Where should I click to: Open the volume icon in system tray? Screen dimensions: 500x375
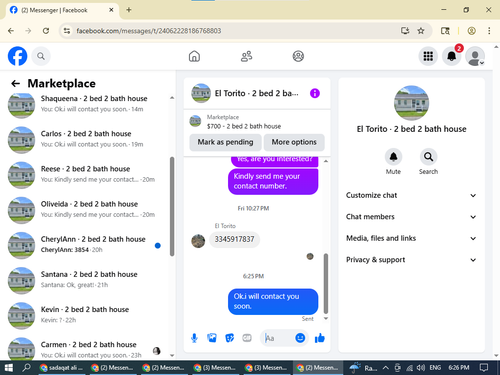tap(421, 368)
